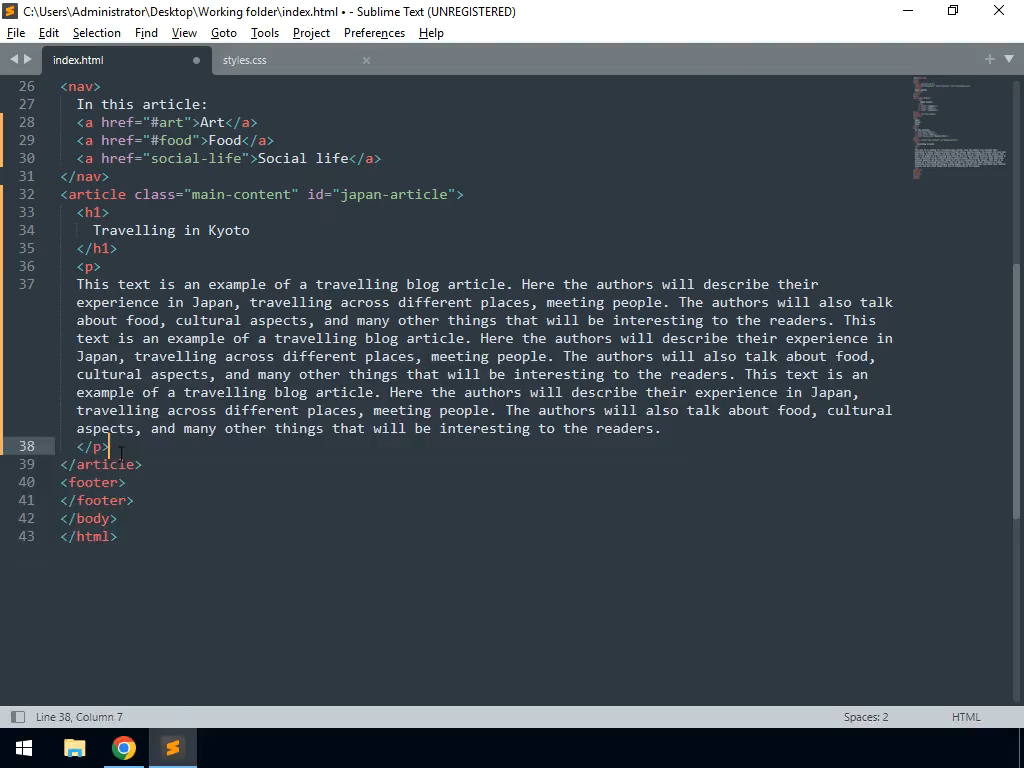Click the closing nav tag
Viewport: 1024px width, 768px height.
tap(84, 176)
